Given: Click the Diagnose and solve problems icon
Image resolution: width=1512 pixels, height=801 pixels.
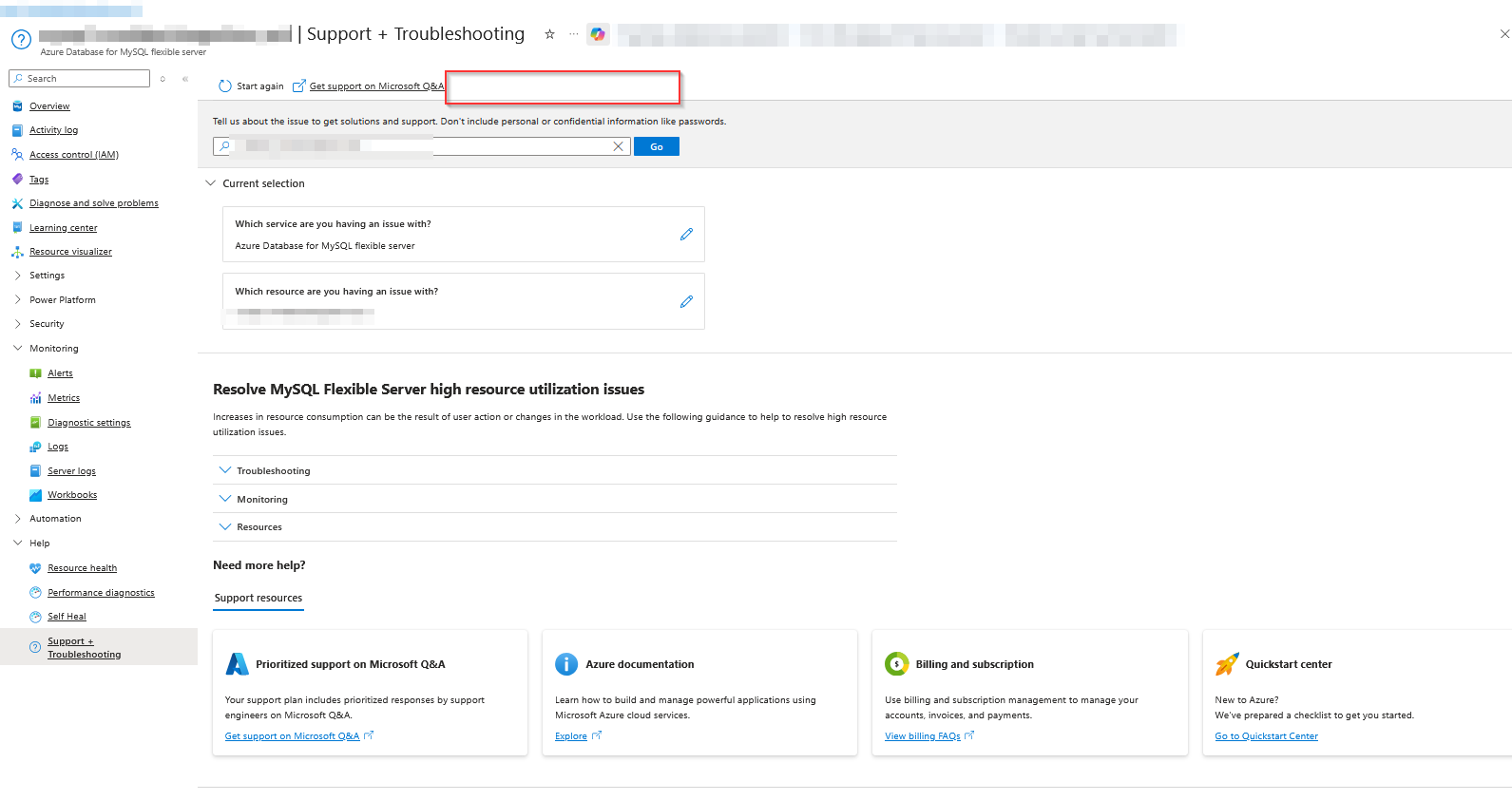Looking at the screenshot, I should [17, 203].
